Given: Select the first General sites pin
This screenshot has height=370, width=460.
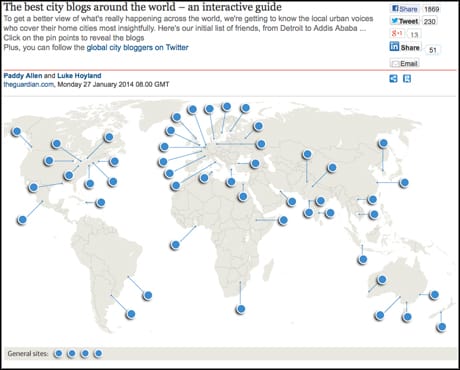Looking at the screenshot, I should [x=58, y=353].
